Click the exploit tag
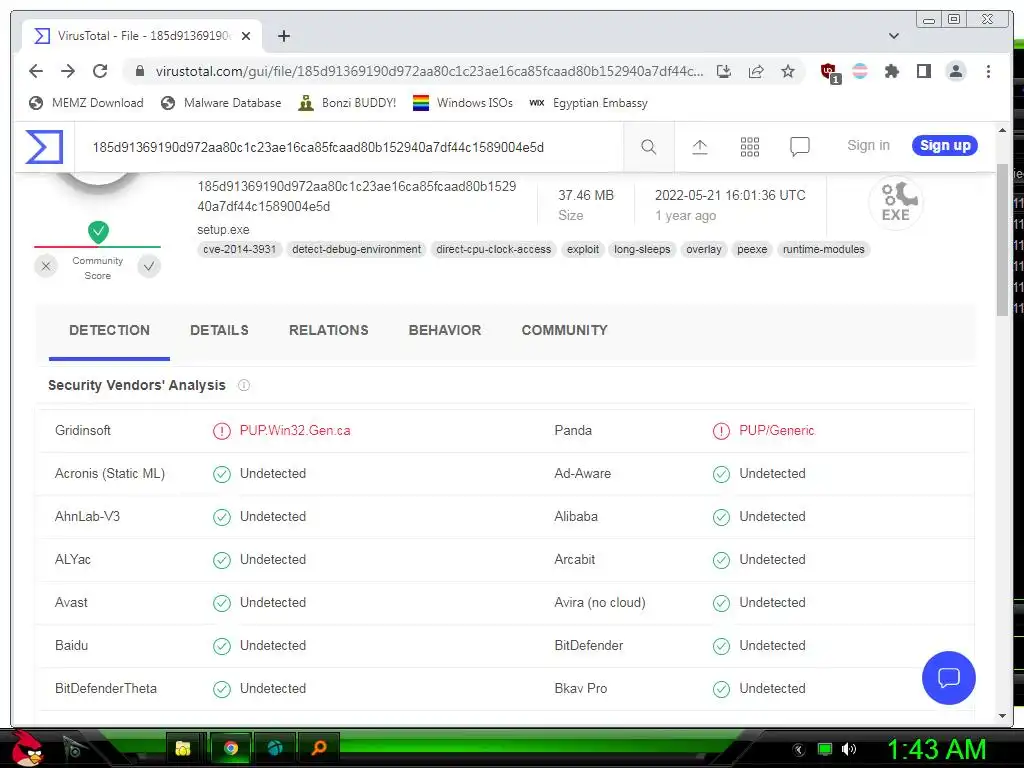This screenshot has height=768, width=1024. pos(583,249)
